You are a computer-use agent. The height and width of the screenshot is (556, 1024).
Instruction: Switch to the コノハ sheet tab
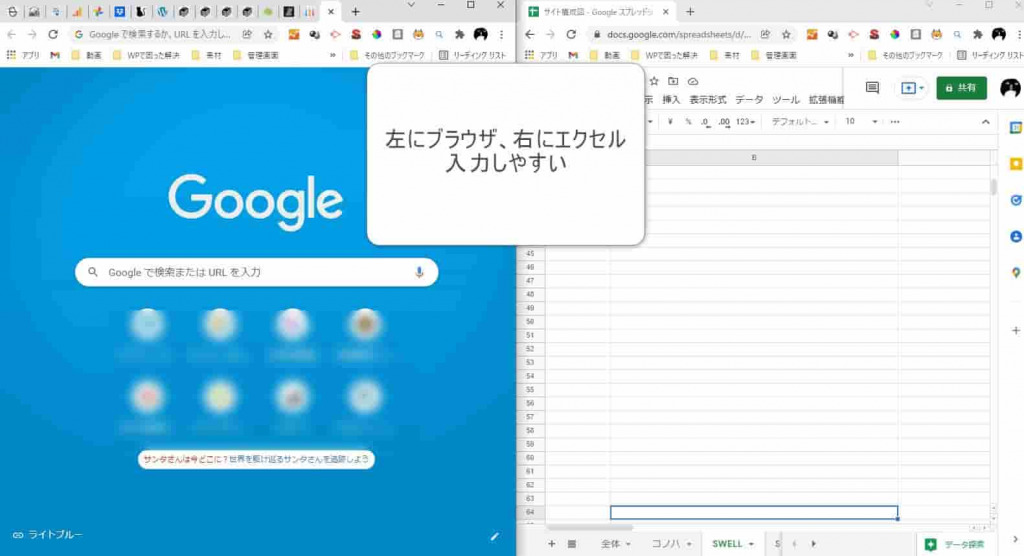point(665,544)
